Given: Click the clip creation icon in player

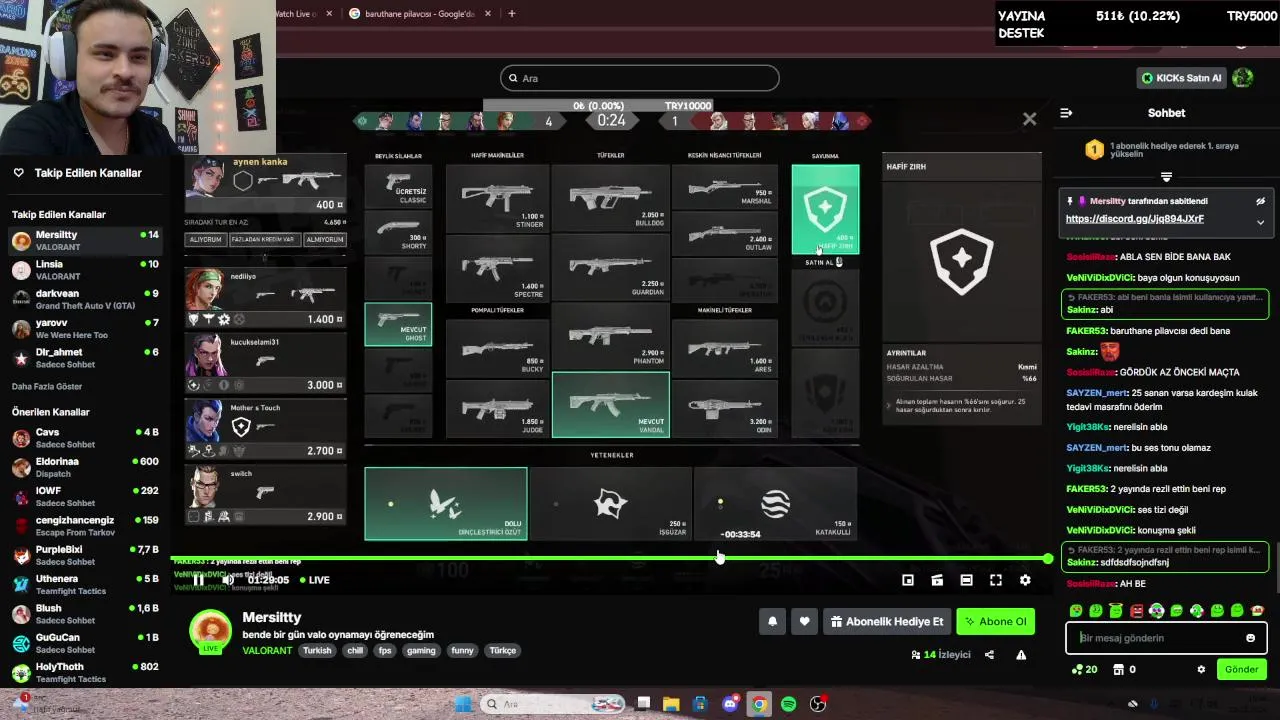Looking at the screenshot, I should pyautogui.click(x=937, y=580).
